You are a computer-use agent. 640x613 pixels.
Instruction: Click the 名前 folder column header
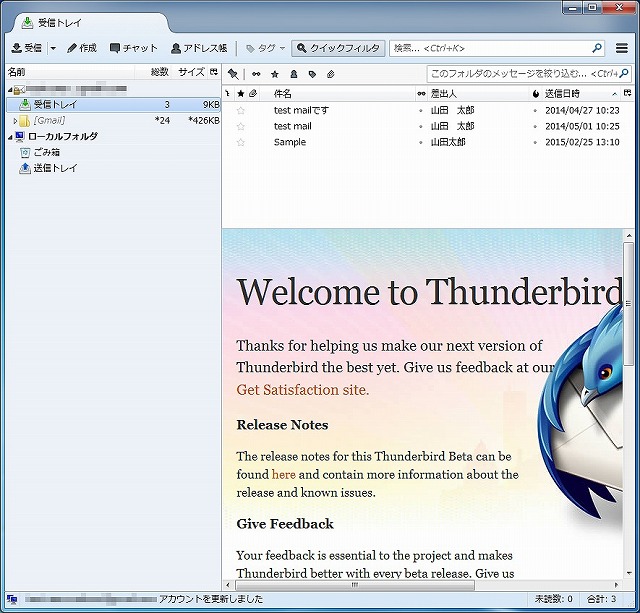pyautogui.click(x=70, y=72)
